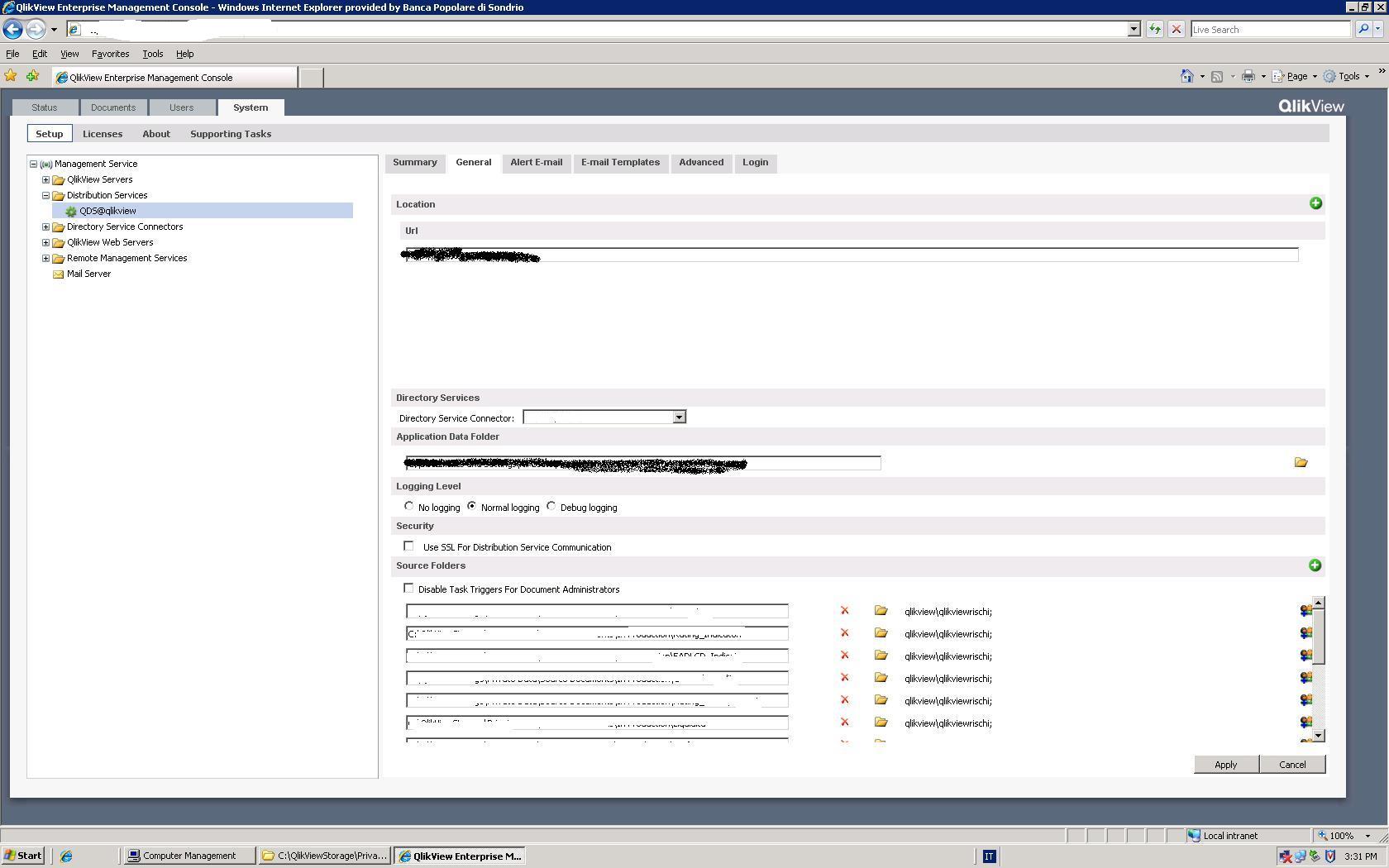Expand the QlikView Servers tree node
Screen dimensions: 1389x868
(x=46, y=179)
